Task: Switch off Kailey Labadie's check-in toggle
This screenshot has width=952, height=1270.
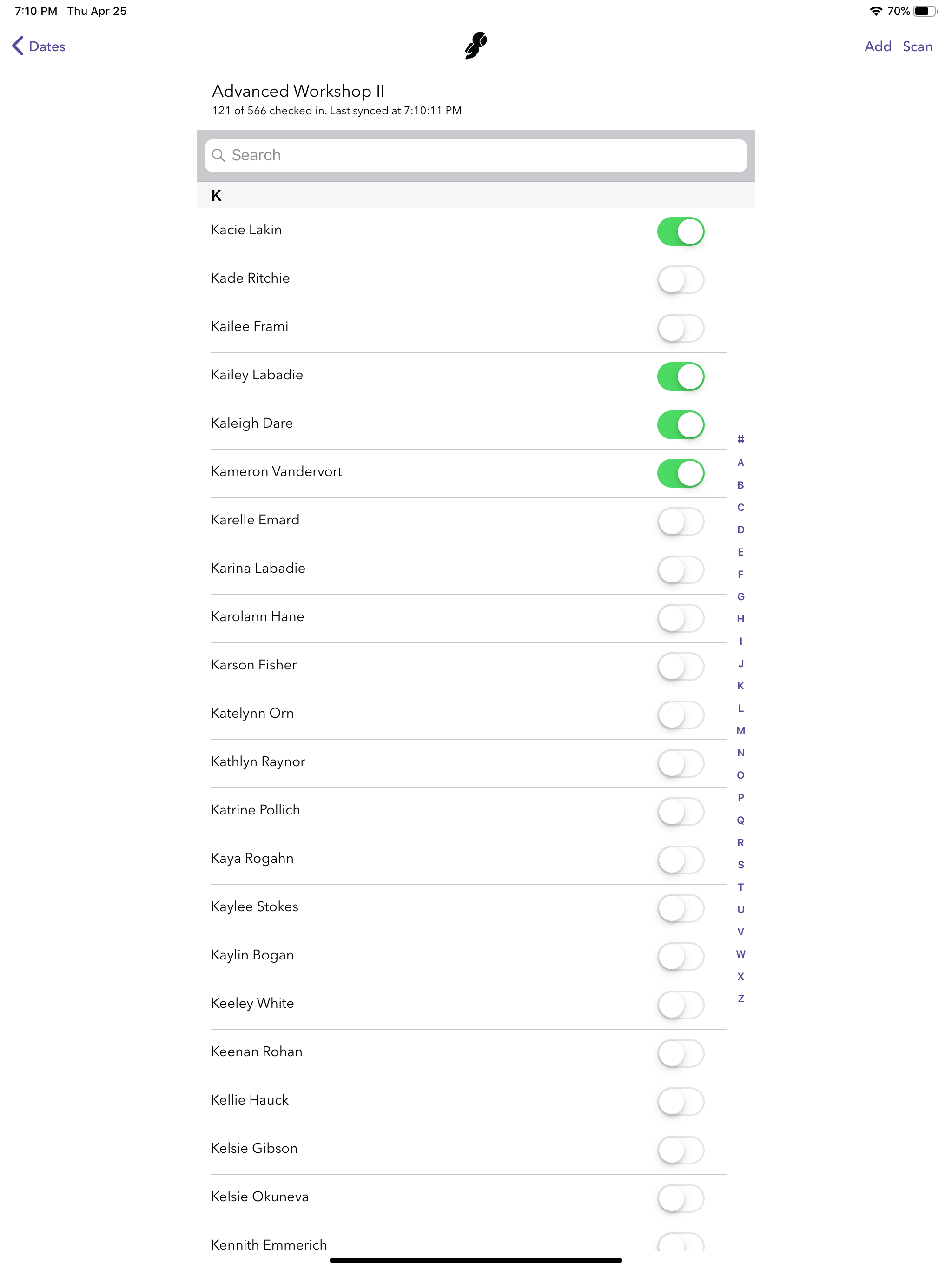Action: pos(681,377)
